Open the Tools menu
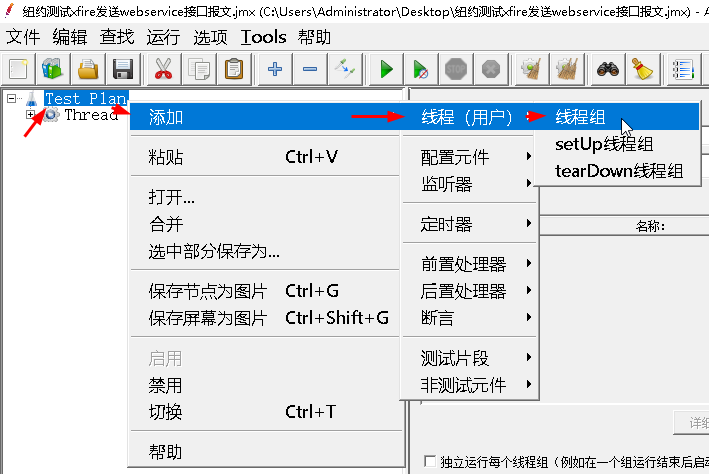 tap(263, 37)
